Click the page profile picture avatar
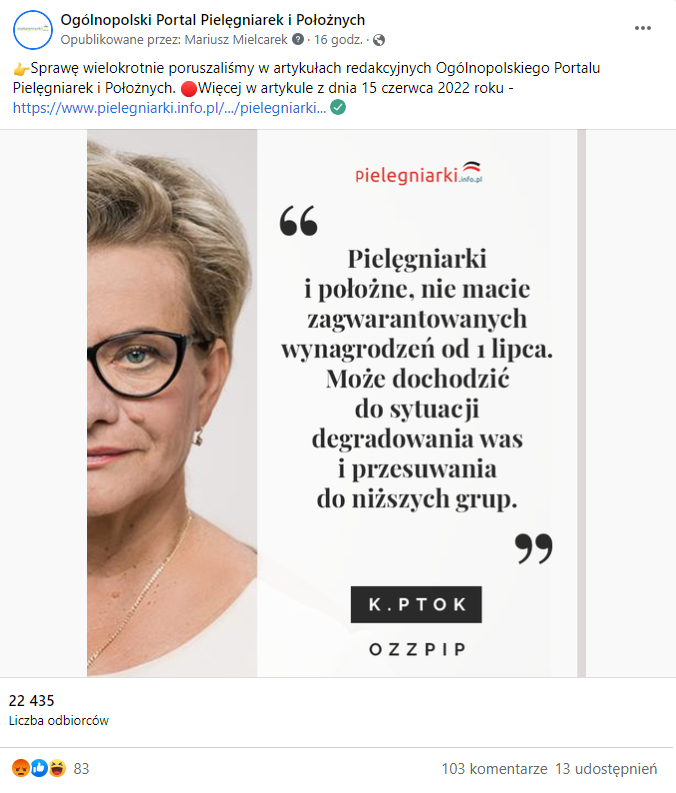 [x=33, y=30]
